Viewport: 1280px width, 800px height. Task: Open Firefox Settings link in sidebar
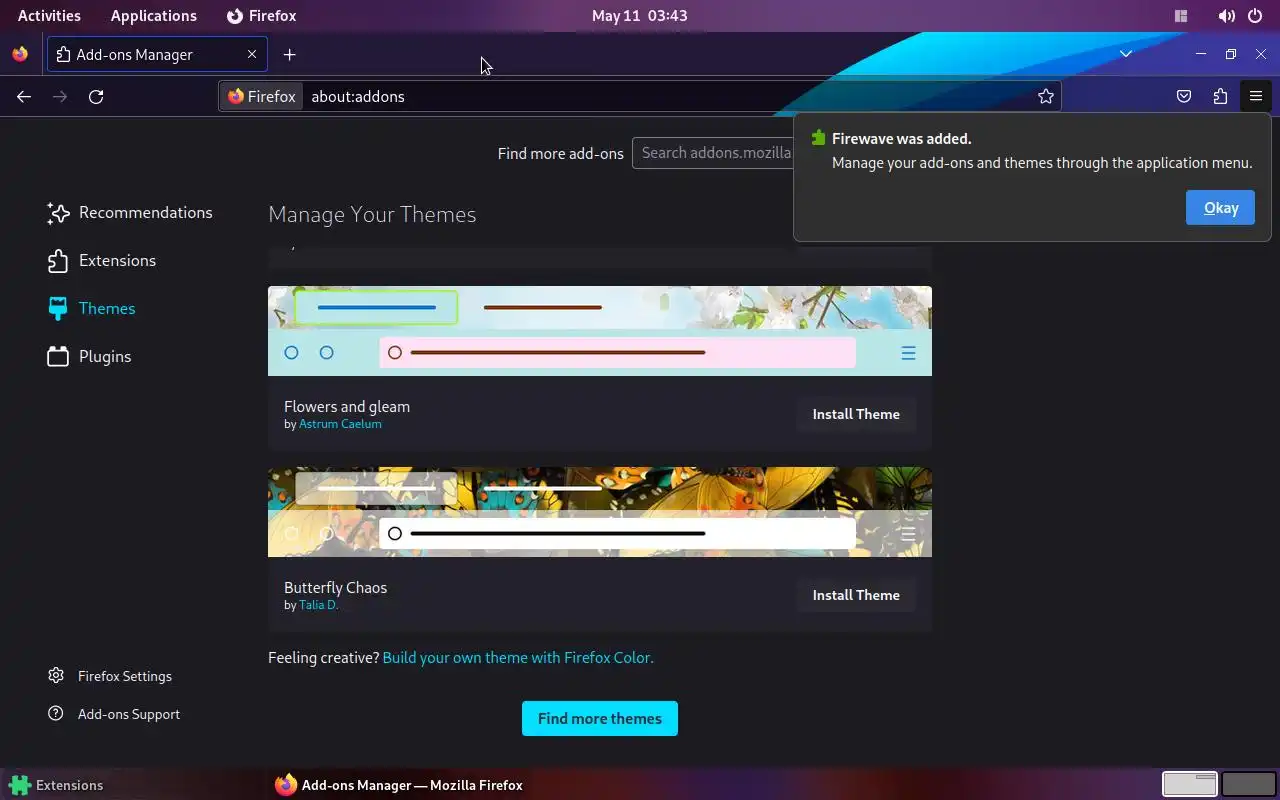tap(110, 676)
